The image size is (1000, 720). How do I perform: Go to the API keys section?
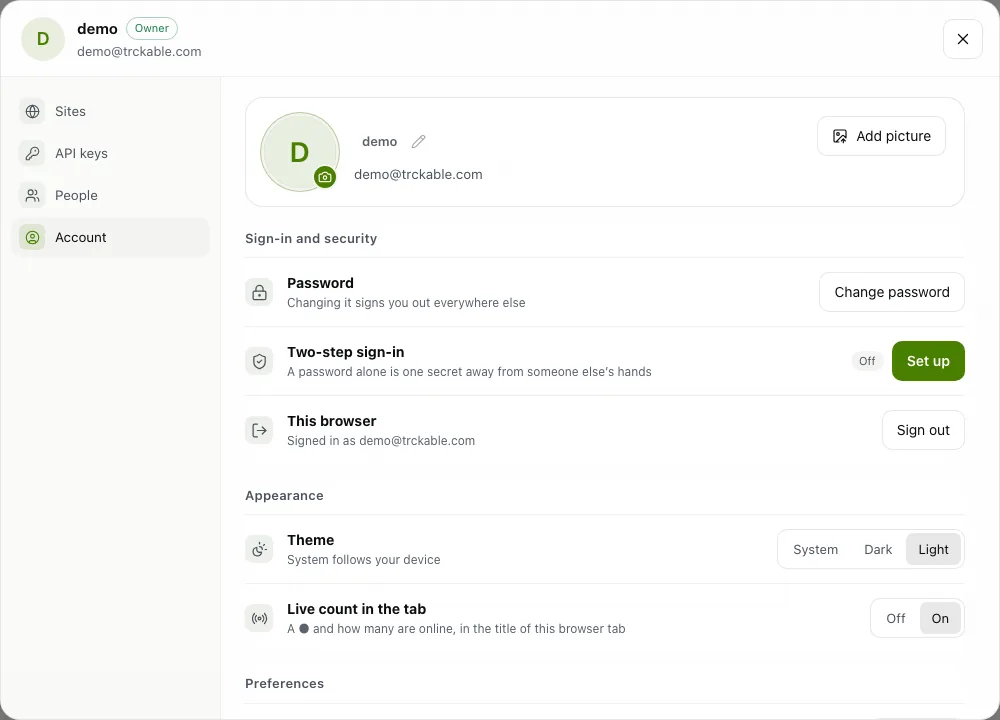pos(110,154)
